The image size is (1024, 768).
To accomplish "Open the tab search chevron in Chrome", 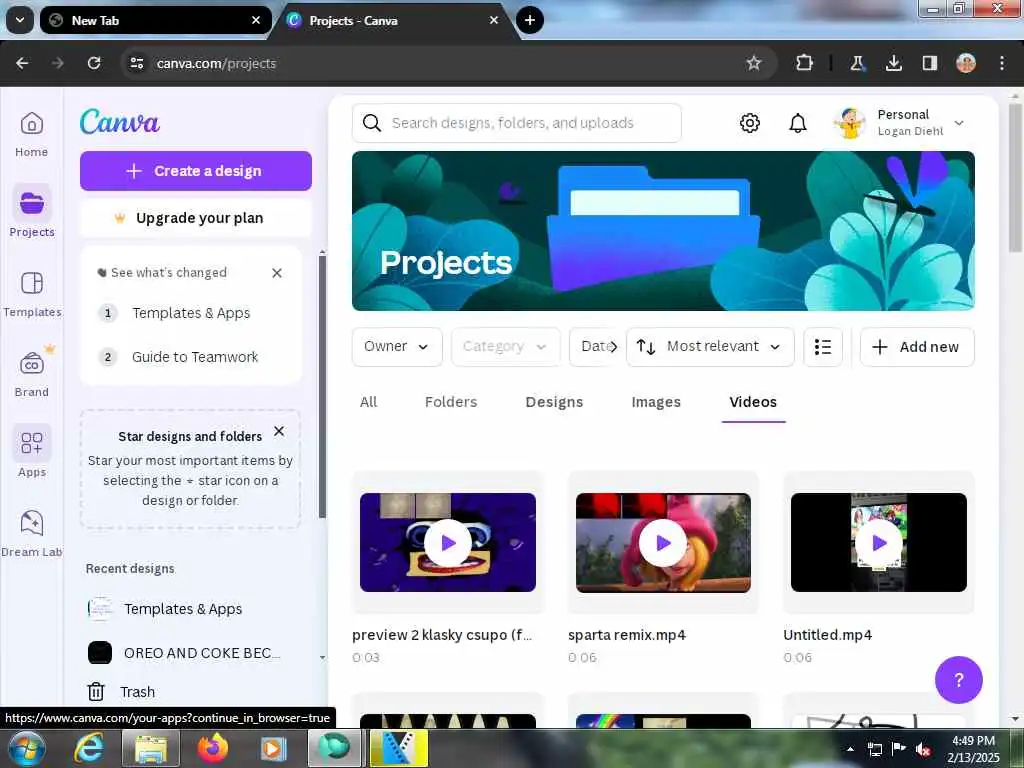I will pyautogui.click(x=20, y=20).
